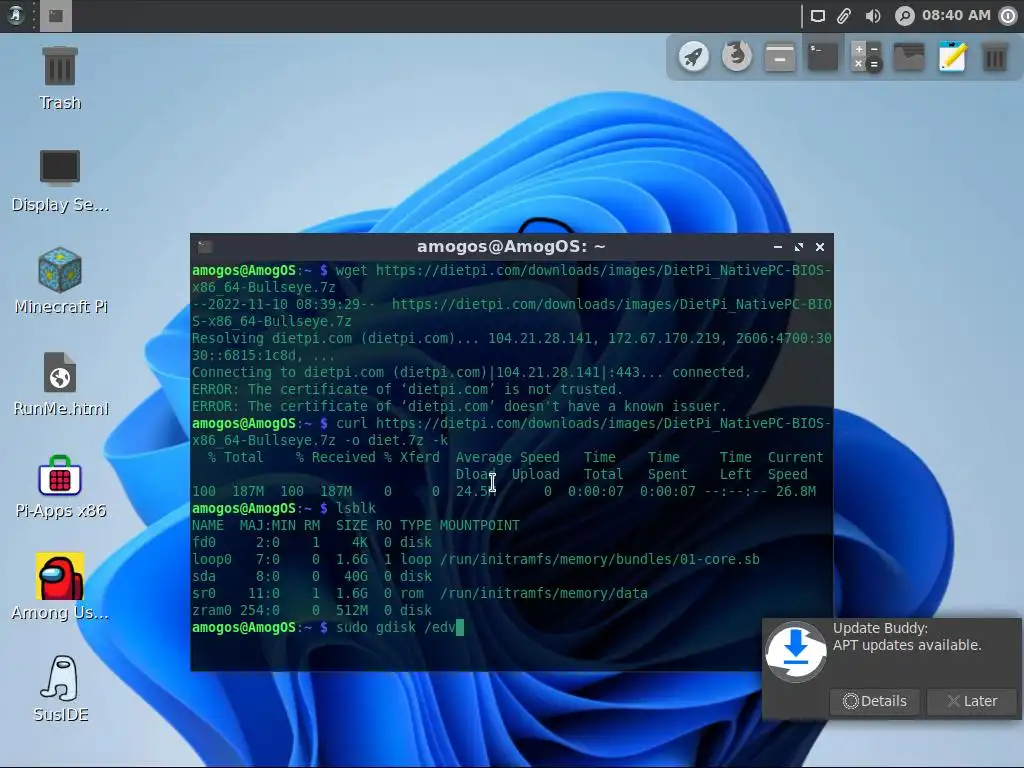The image size is (1024, 768).
Task: Select the Display Settings desktop icon
Action: pyautogui.click(x=60, y=181)
